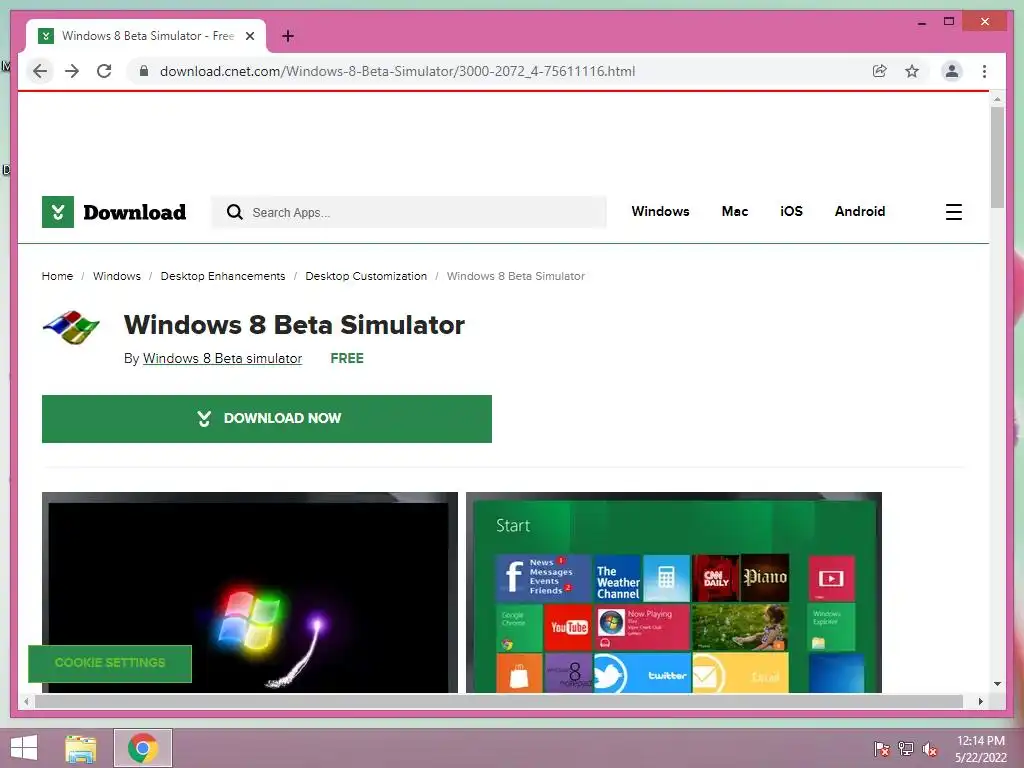Viewport: 1024px width, 768px height.
Task: Select the Windows 8 Beta Simulator tab
Action: click(146, 36)
